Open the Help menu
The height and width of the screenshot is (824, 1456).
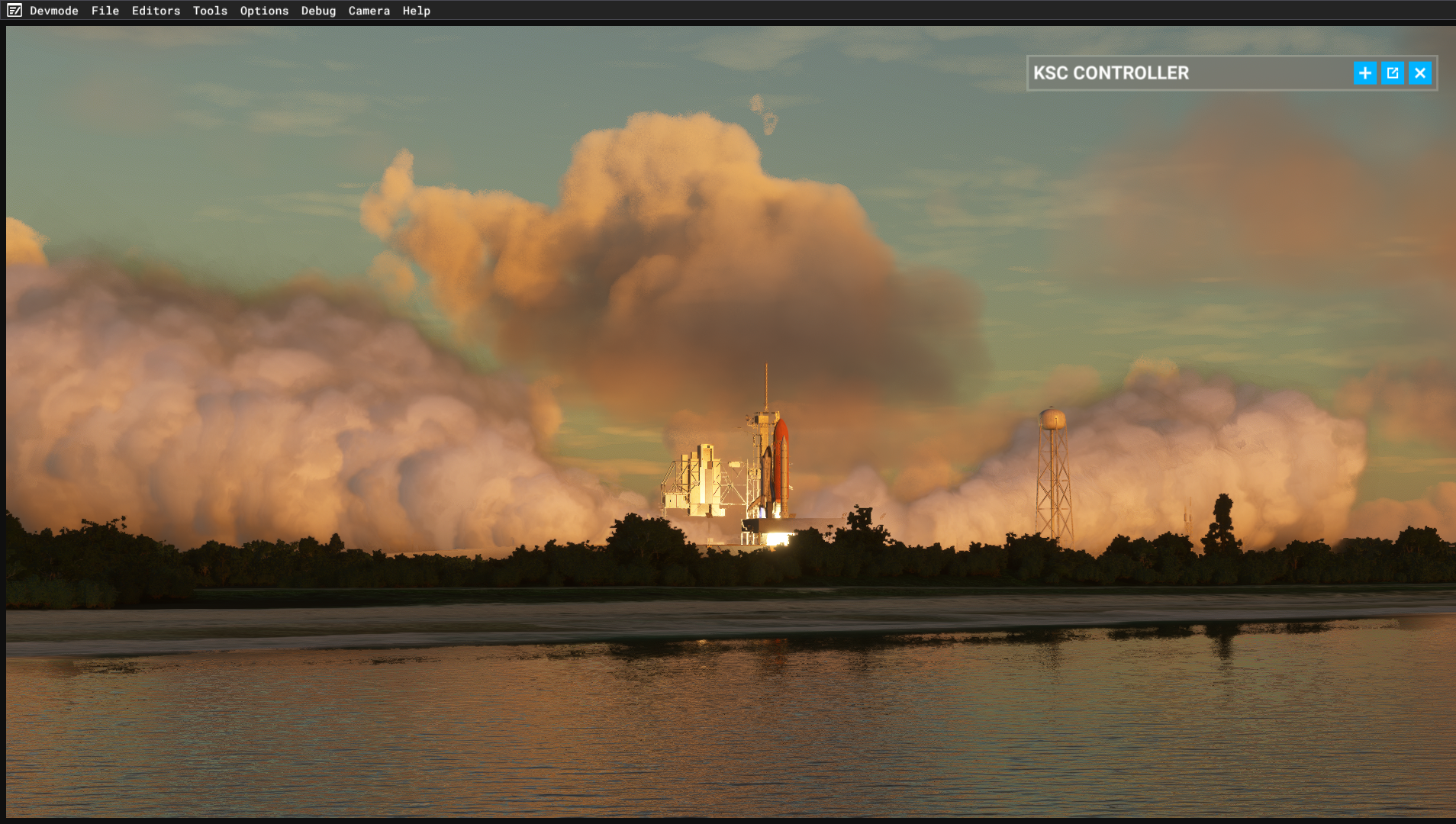[416, 11]
